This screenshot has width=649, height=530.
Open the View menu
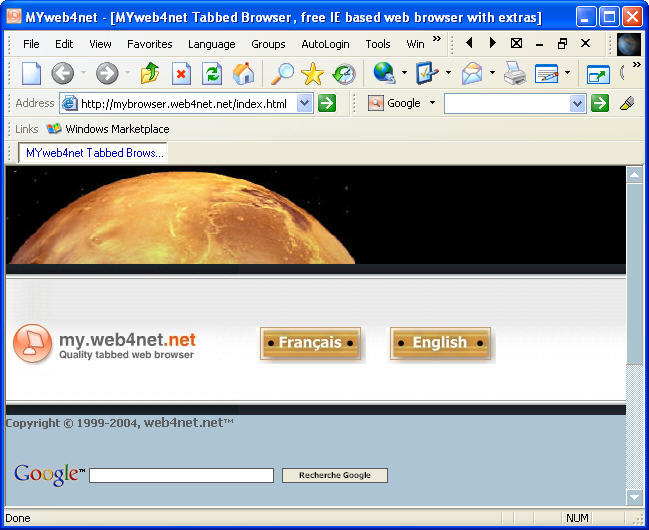[100, 44]
